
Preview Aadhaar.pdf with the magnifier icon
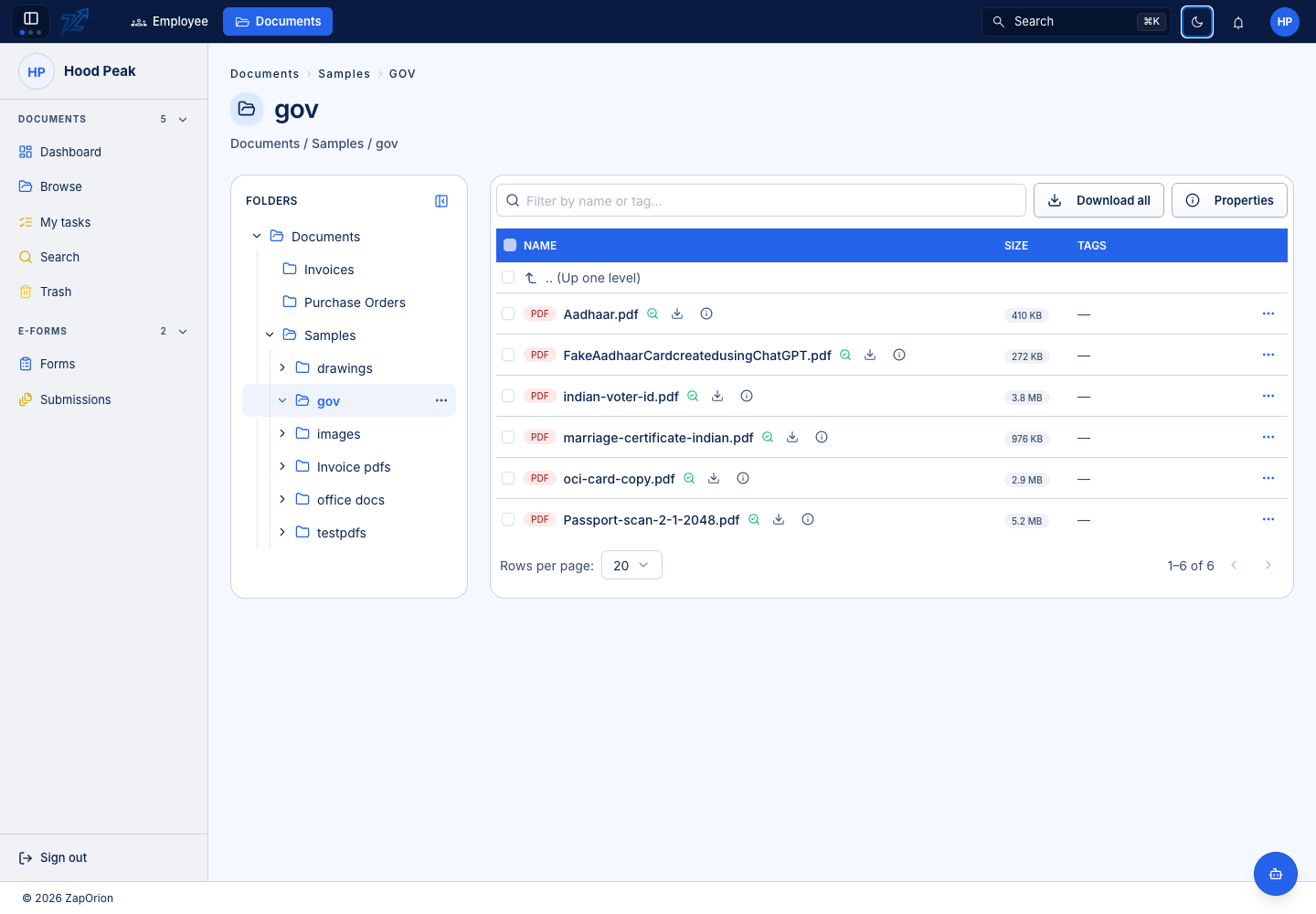[653, 314]
